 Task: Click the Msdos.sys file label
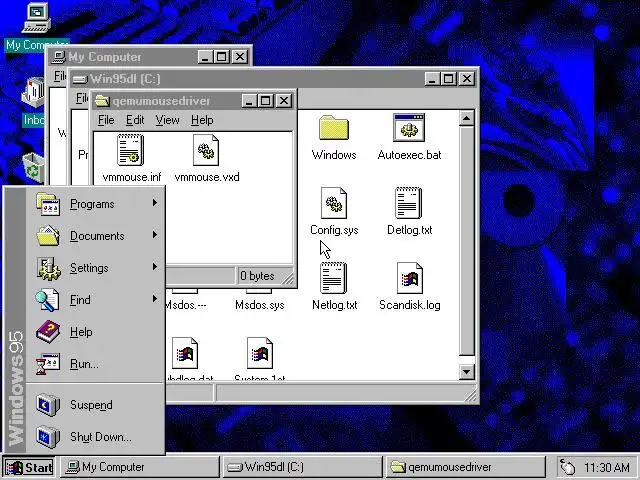(260, 305)
